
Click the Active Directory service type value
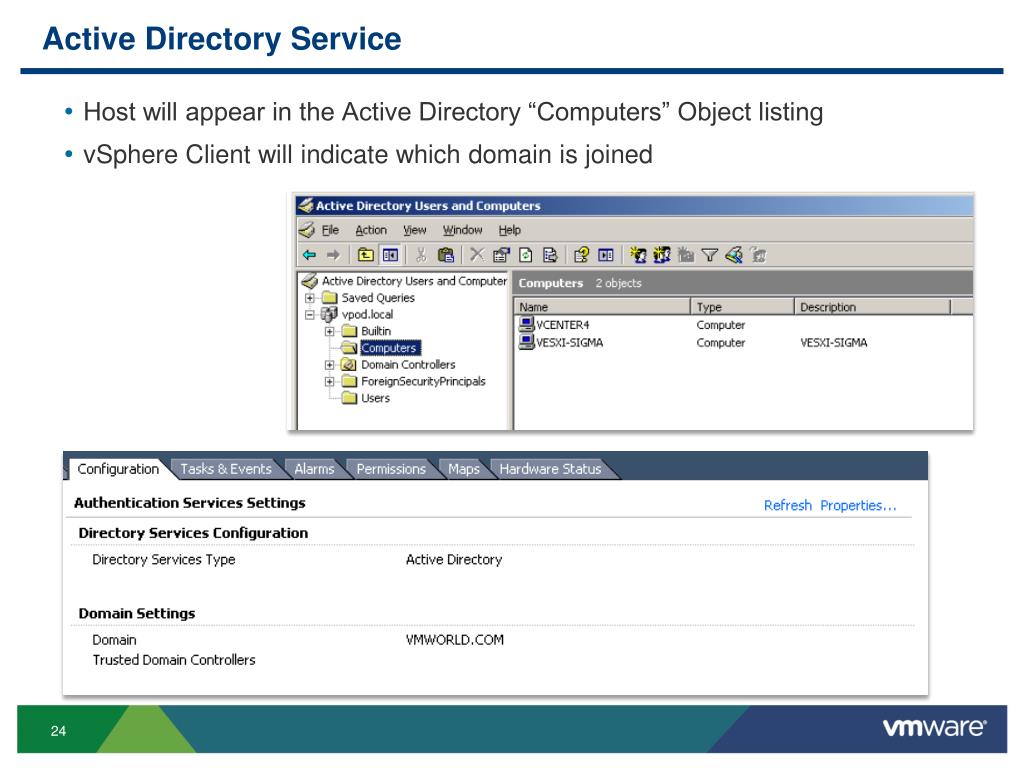click(454, 560)
